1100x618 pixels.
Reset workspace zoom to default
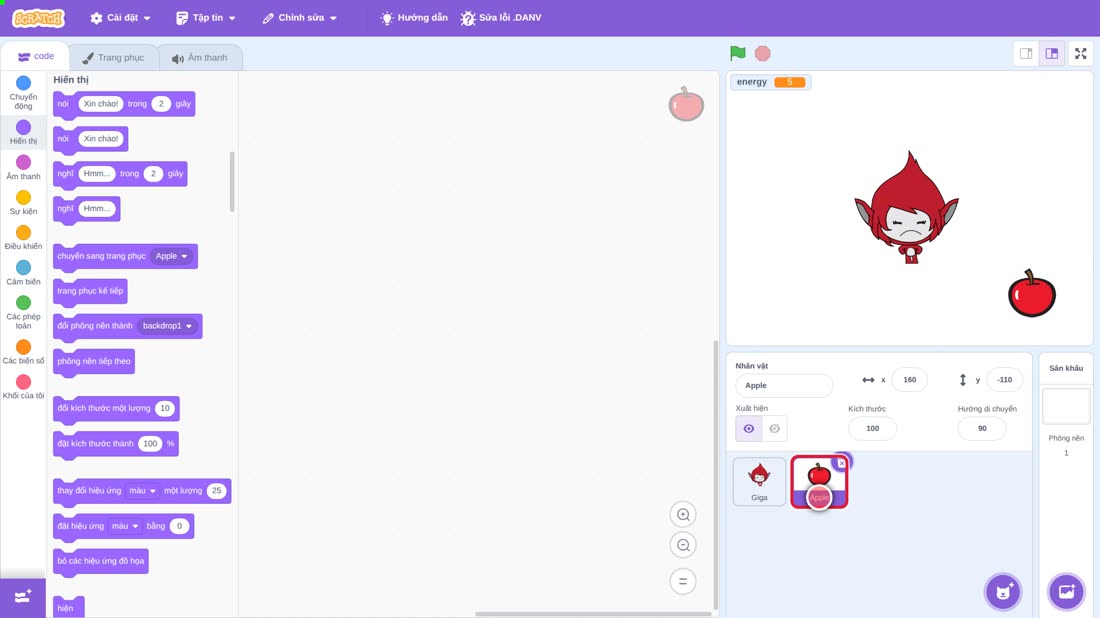click(683, 581)
